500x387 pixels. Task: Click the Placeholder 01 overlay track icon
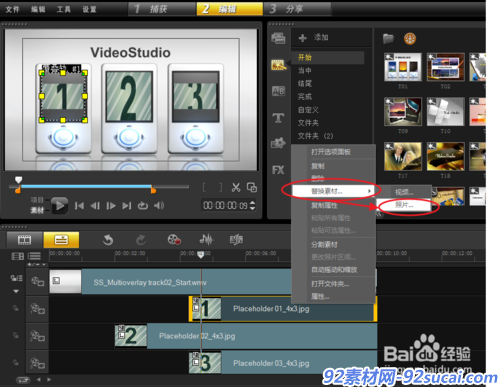[x=37, y=309]
